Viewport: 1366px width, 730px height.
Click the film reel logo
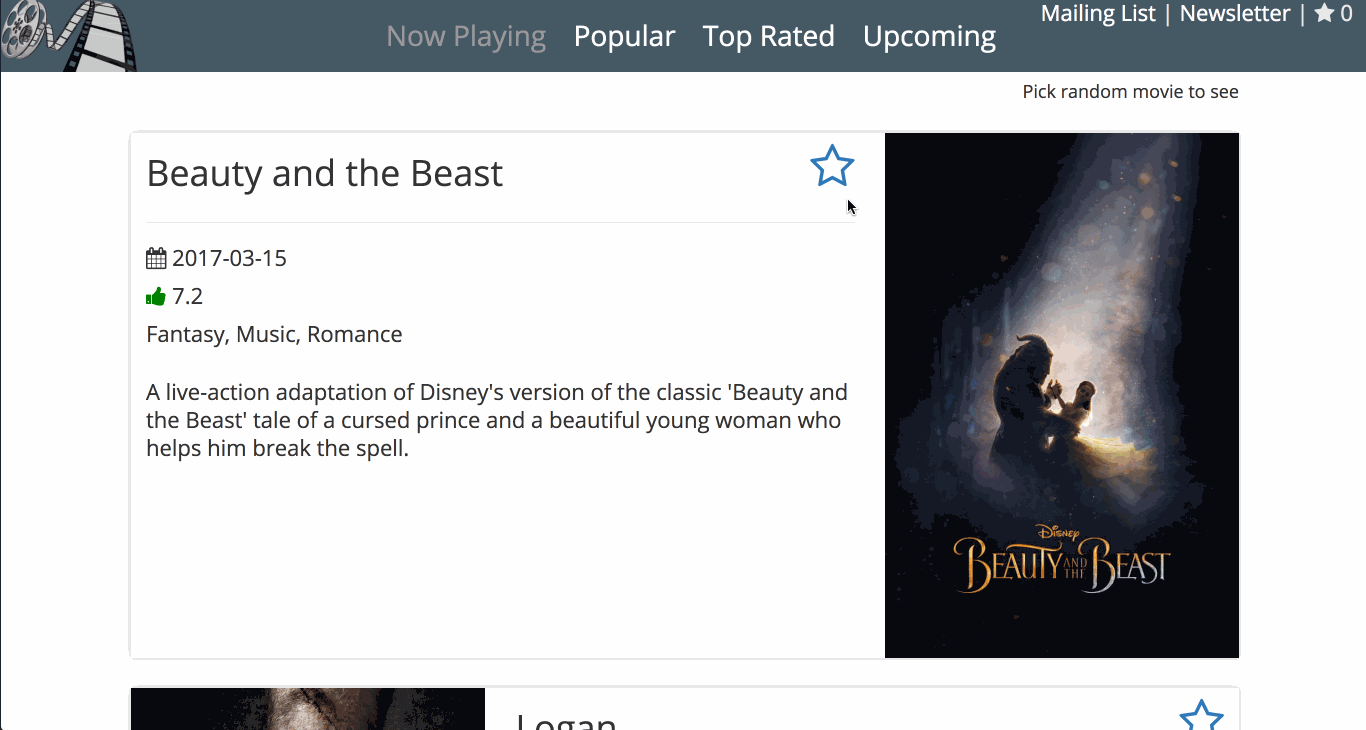coord(68,36)
